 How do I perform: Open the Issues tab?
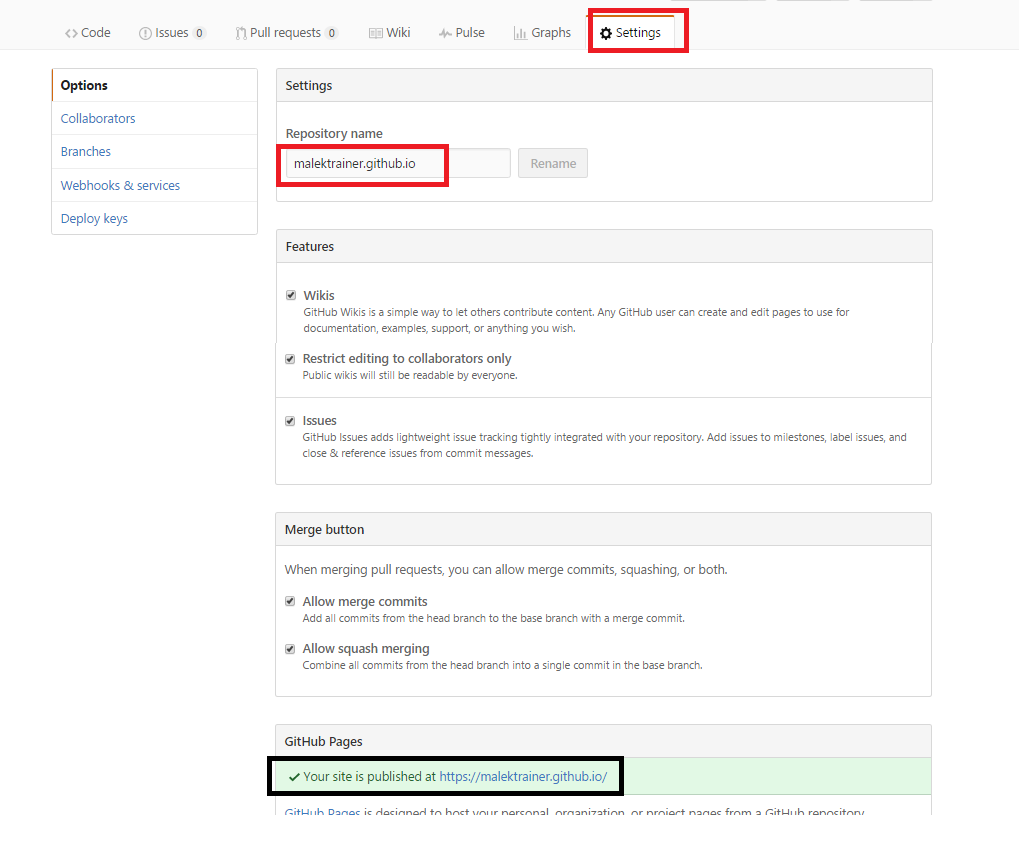(172, 32)
